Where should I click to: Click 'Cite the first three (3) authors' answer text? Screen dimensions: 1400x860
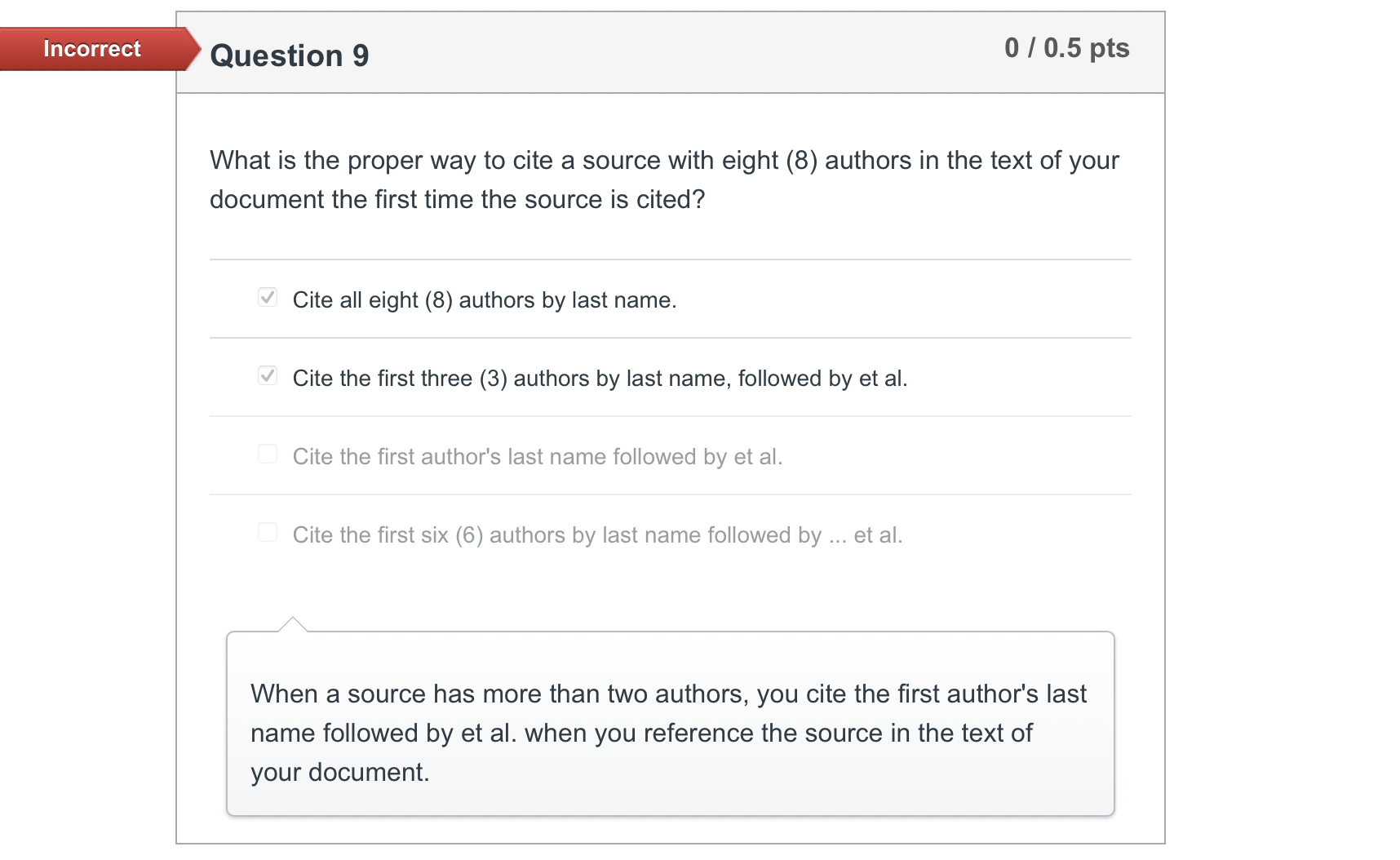[600, 378]
